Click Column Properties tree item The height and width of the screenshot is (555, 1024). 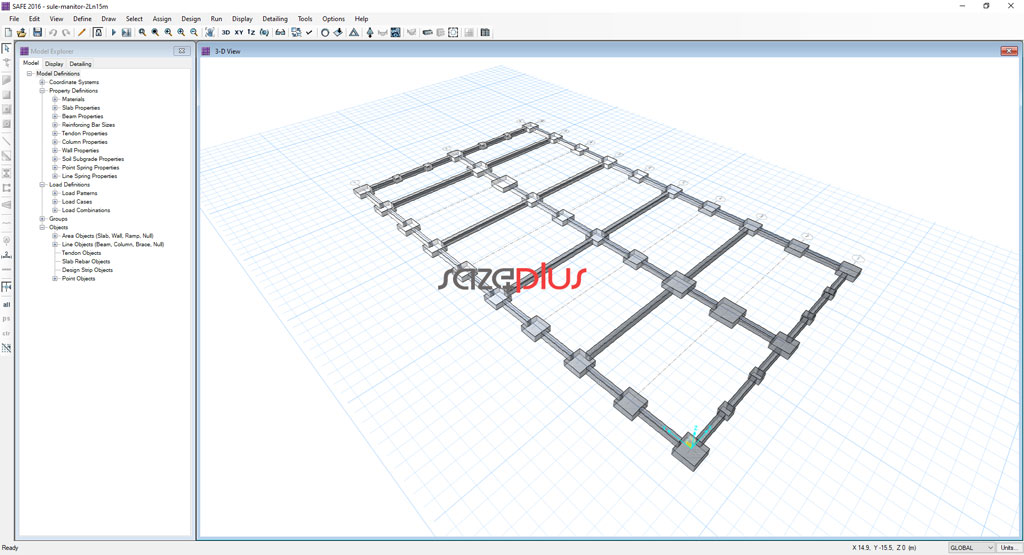pyautogui.click(x=85, y=142)
